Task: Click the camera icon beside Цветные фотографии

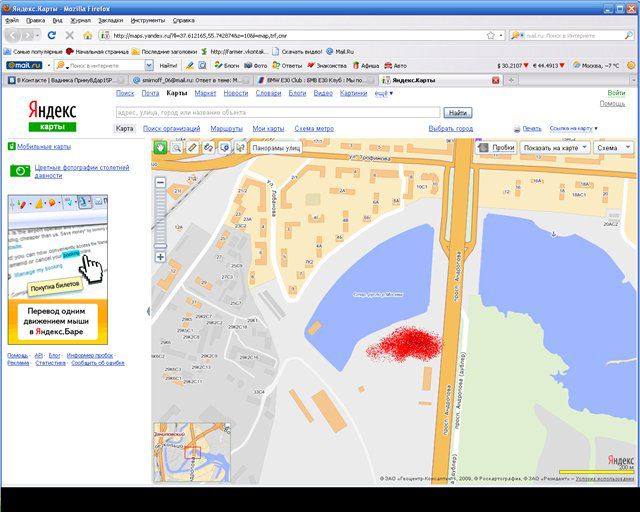Action: pos(20,171)
